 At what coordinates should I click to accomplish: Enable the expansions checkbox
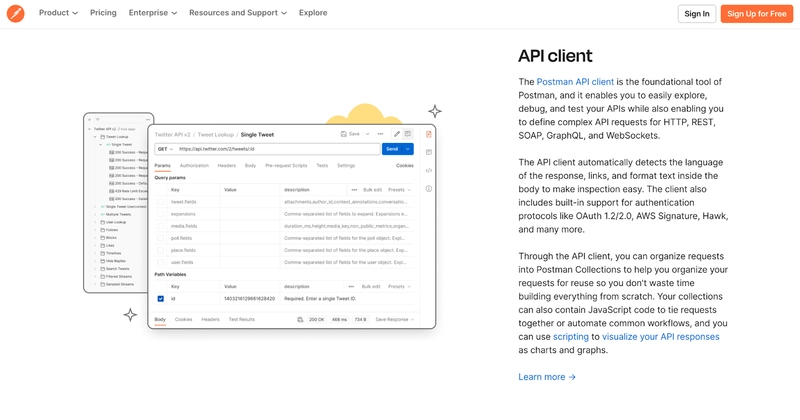point(161,214)
